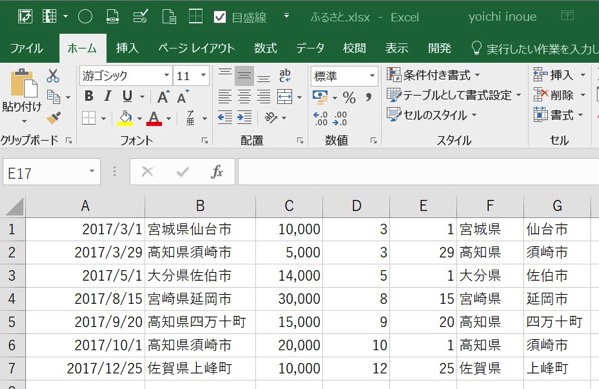Click Merge and Center icon
The image size is (599, 389).
coord(285,97)
